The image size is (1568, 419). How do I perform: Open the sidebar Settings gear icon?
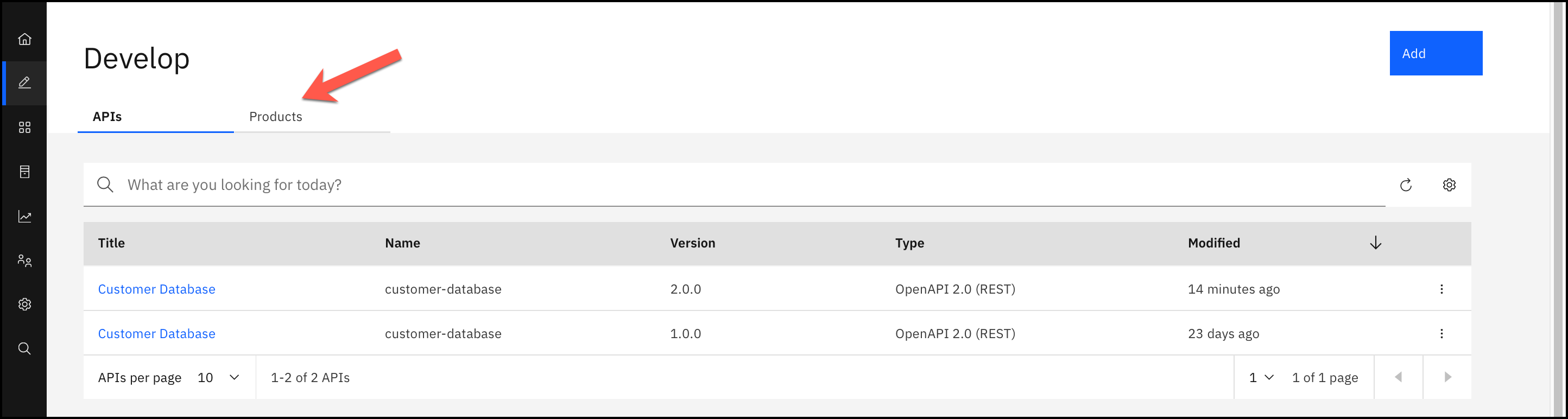(x=24, y=304)
